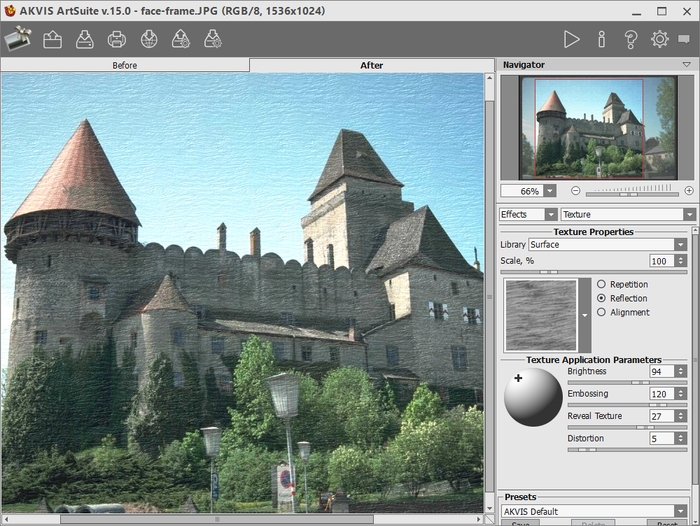
Task: Click the Scale value input field
Action: pyautogui.click(x=662, y=261)
